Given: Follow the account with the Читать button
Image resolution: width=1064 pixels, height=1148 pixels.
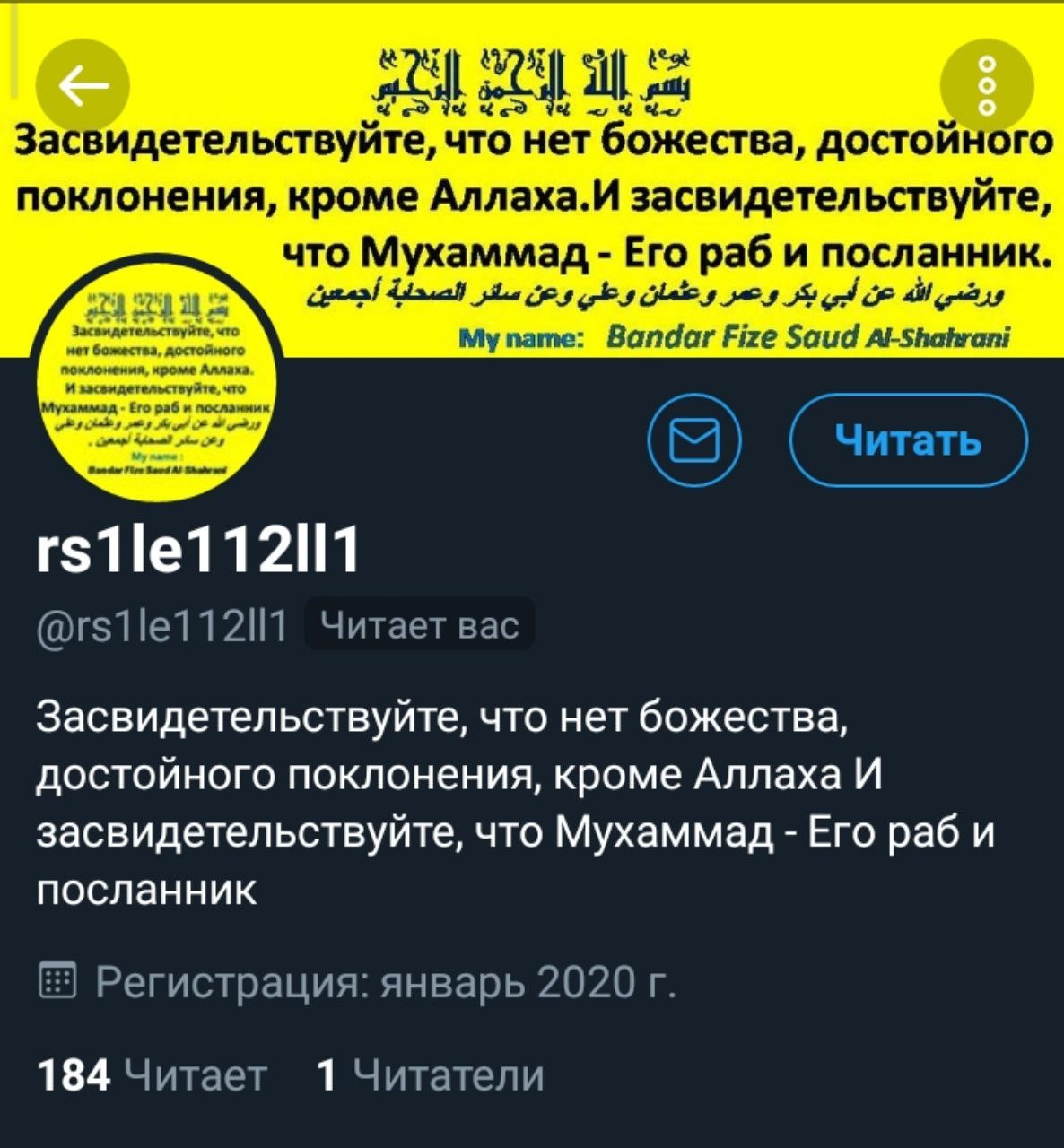Looking at the screenshot, I should tap(908, 440).
